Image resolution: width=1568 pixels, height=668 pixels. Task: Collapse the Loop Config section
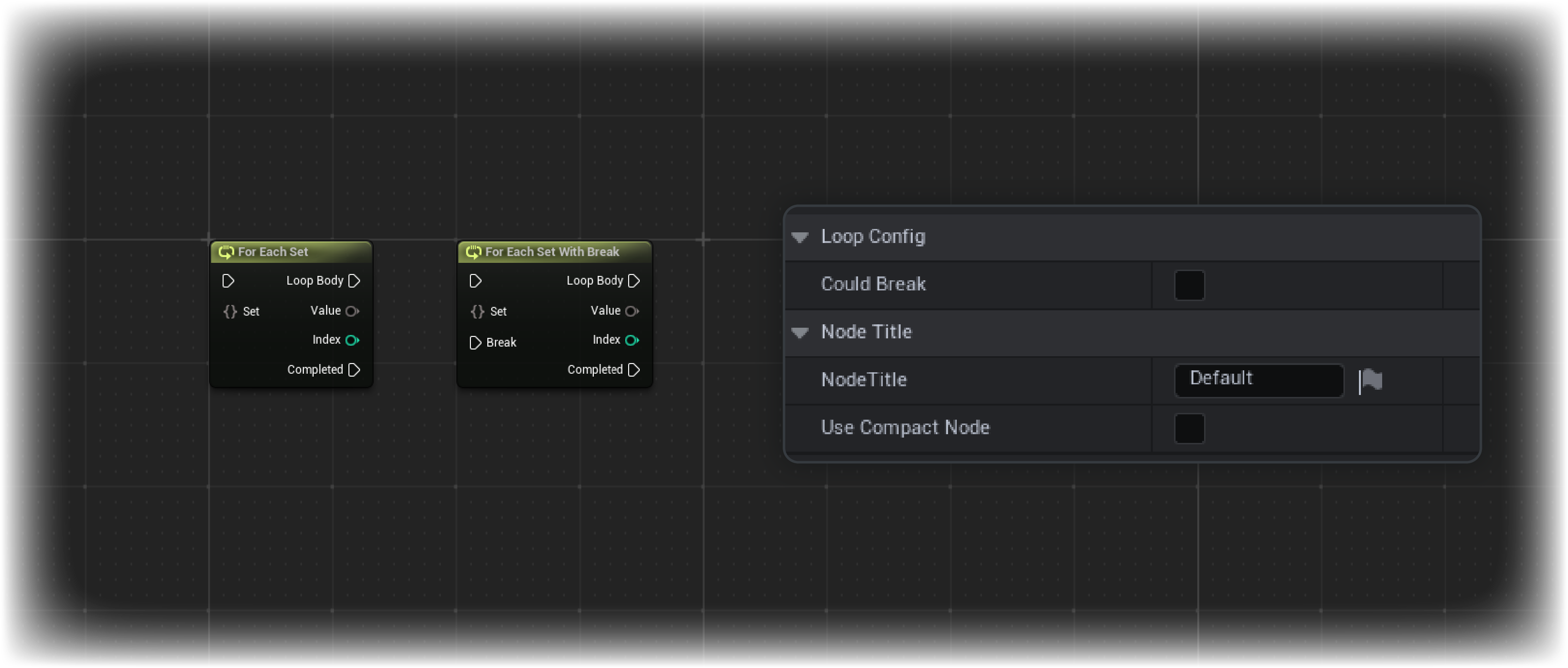tap(800, 238)
